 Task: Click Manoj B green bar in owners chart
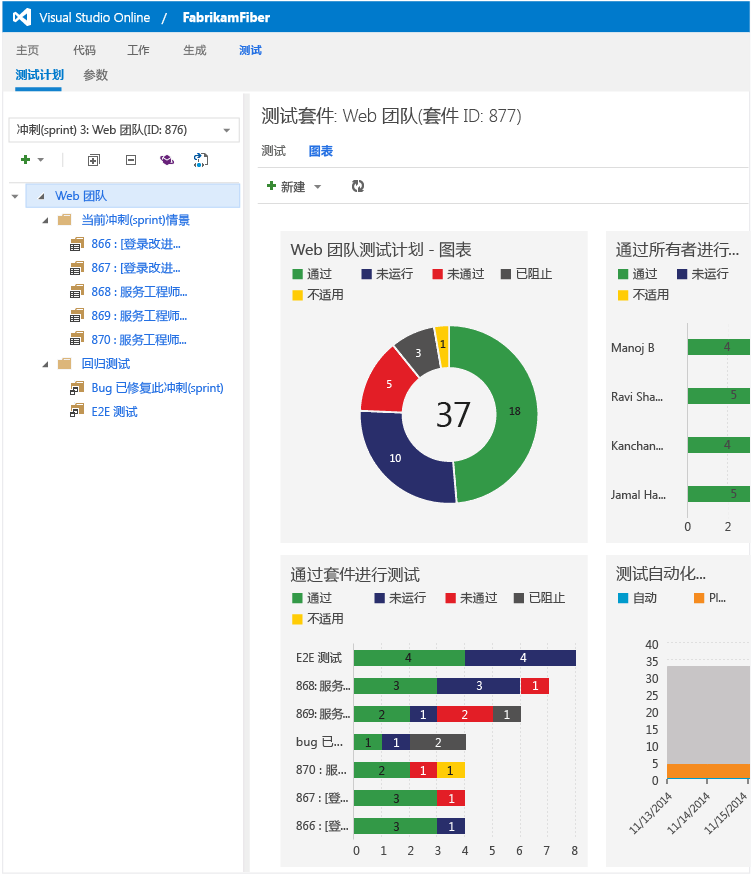pos(719,347)
